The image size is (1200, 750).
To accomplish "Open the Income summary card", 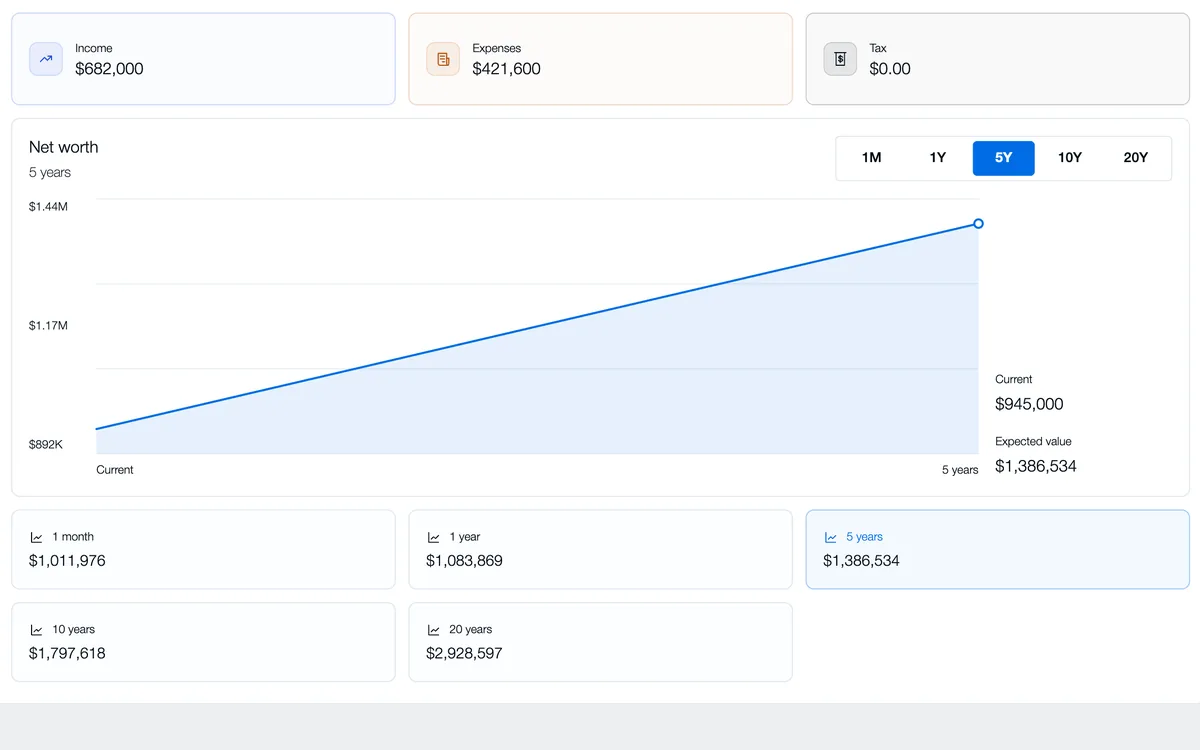I will pyautogui.click(x=204, y=59).
